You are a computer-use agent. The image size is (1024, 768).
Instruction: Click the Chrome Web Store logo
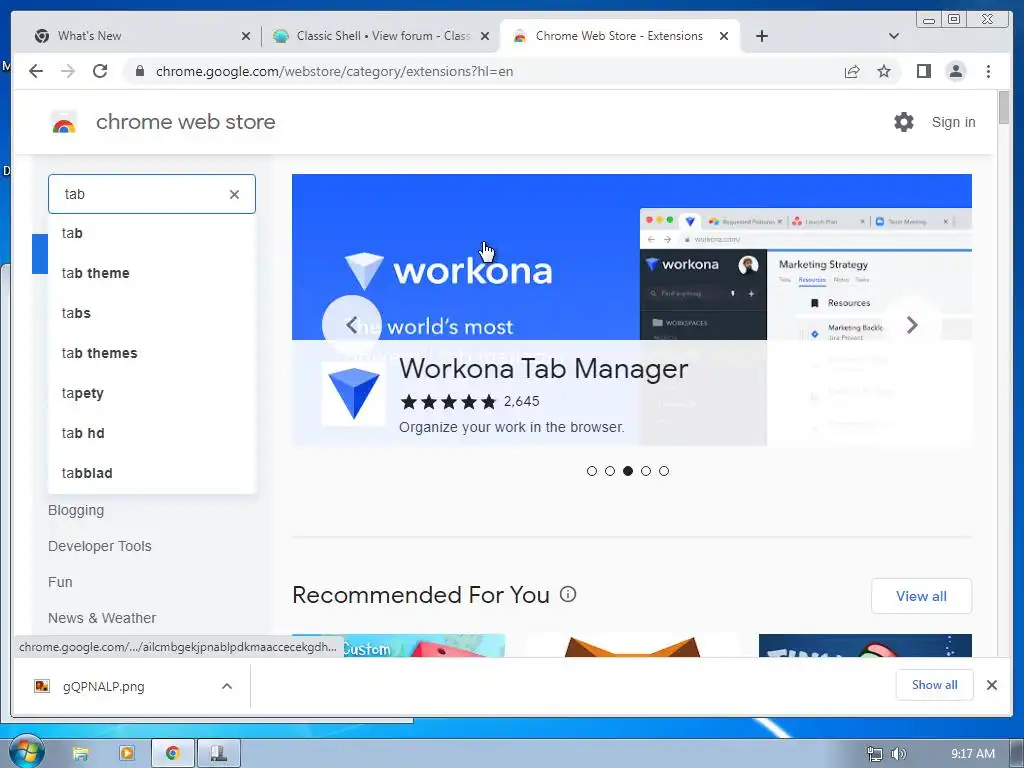click(x=64, y=122)
